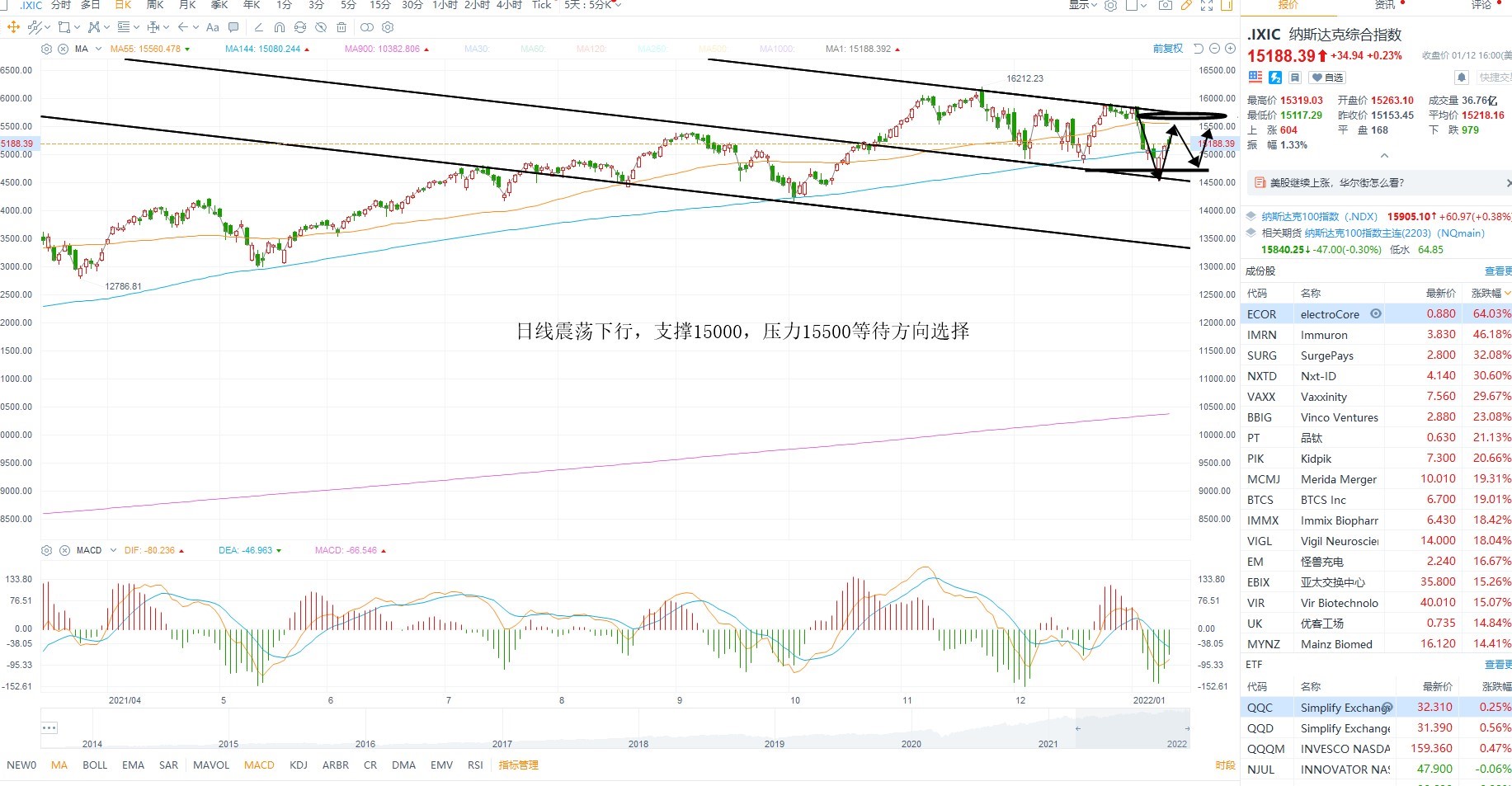Open news headline 美股继续上涨，华尔街怎么看?
The image size is (1512, 786).
click(1336, 182)
